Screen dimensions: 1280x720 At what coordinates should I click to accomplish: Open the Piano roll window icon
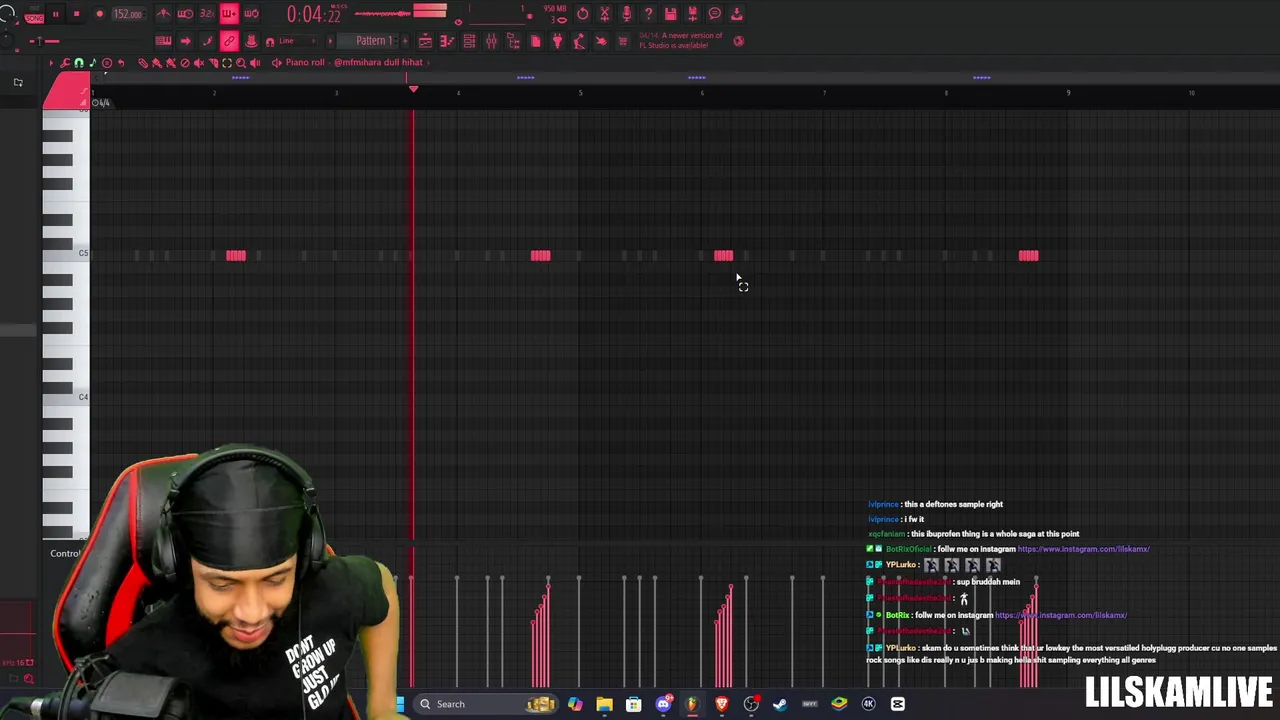point(446,42)
